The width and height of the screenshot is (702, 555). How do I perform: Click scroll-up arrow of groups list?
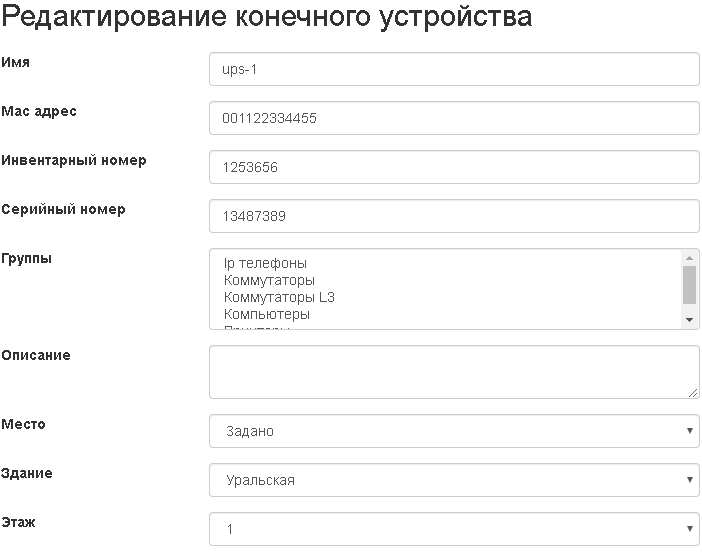tap(689, 258)
